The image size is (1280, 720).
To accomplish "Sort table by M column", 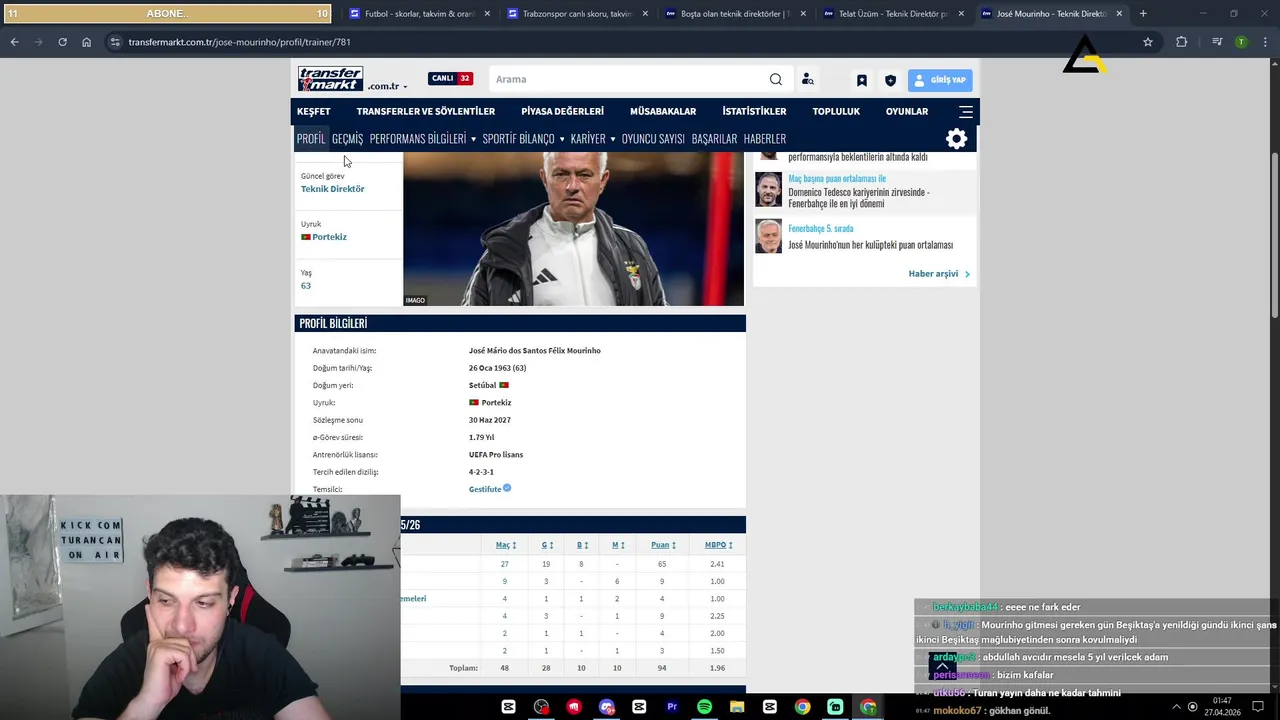I will [618, 545].
